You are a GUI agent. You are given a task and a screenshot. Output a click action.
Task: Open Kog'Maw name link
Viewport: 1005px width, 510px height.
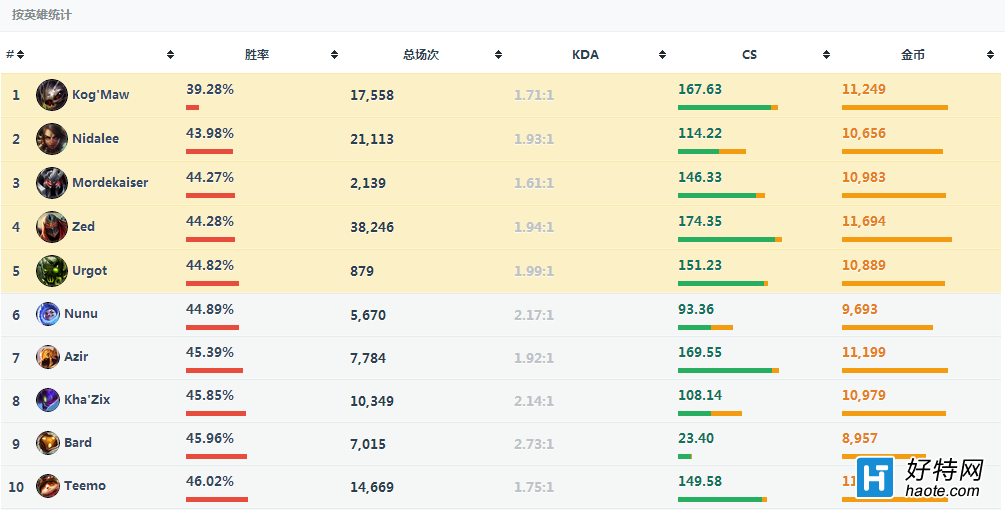[101, 95]
